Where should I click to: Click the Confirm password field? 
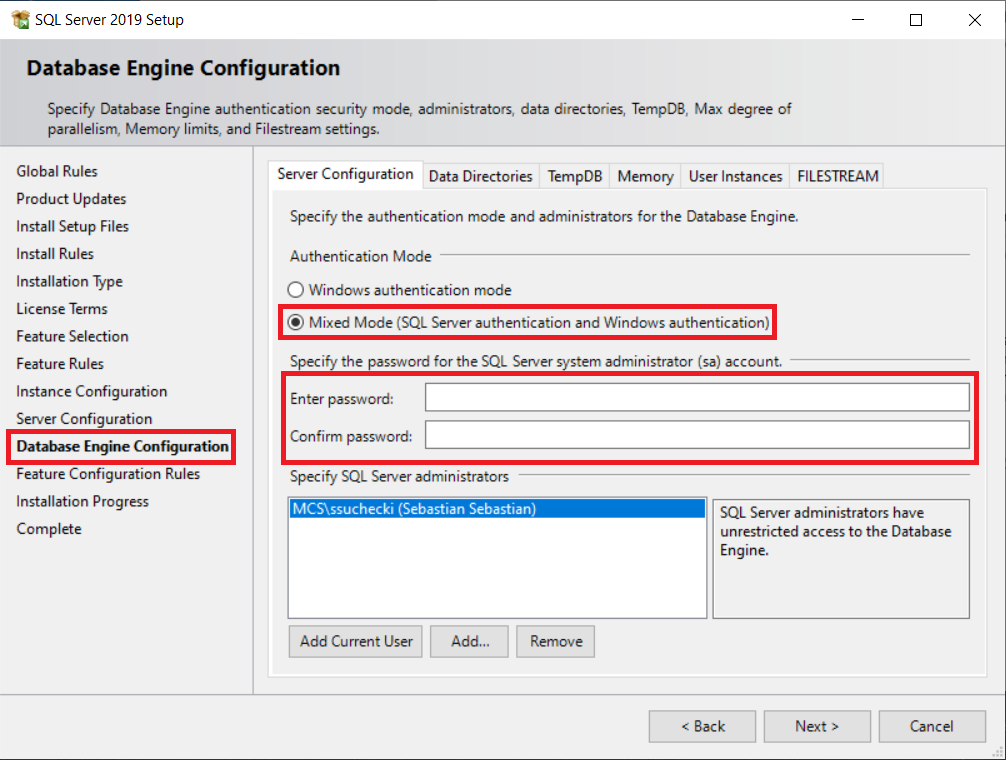[x=697, y=435]
